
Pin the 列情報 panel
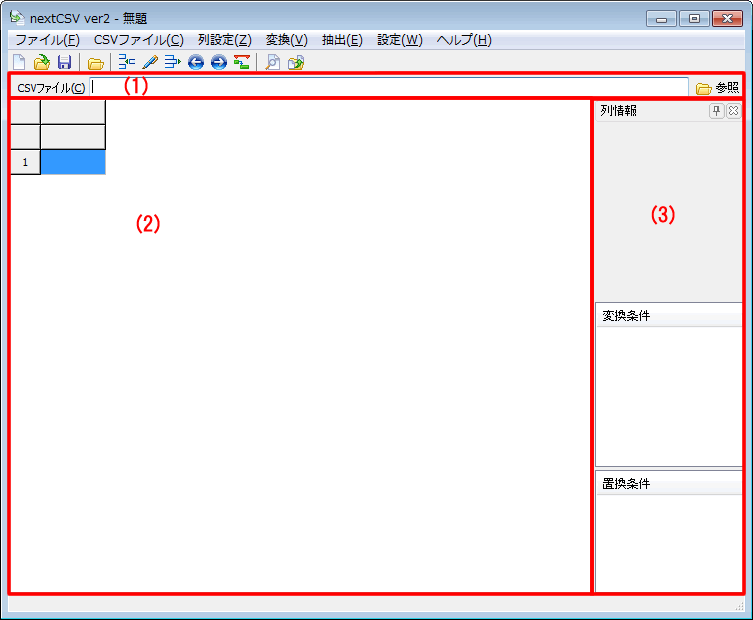point(716,111)
